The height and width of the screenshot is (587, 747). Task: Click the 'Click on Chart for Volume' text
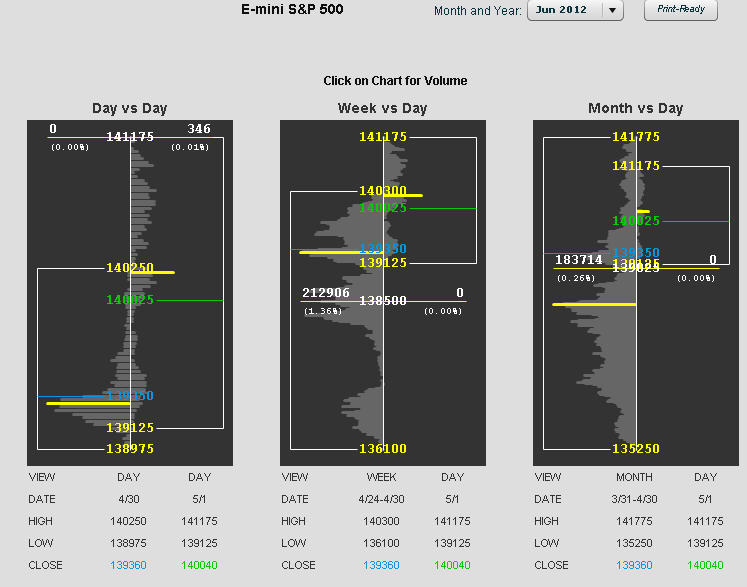click(x=395, y=81)
